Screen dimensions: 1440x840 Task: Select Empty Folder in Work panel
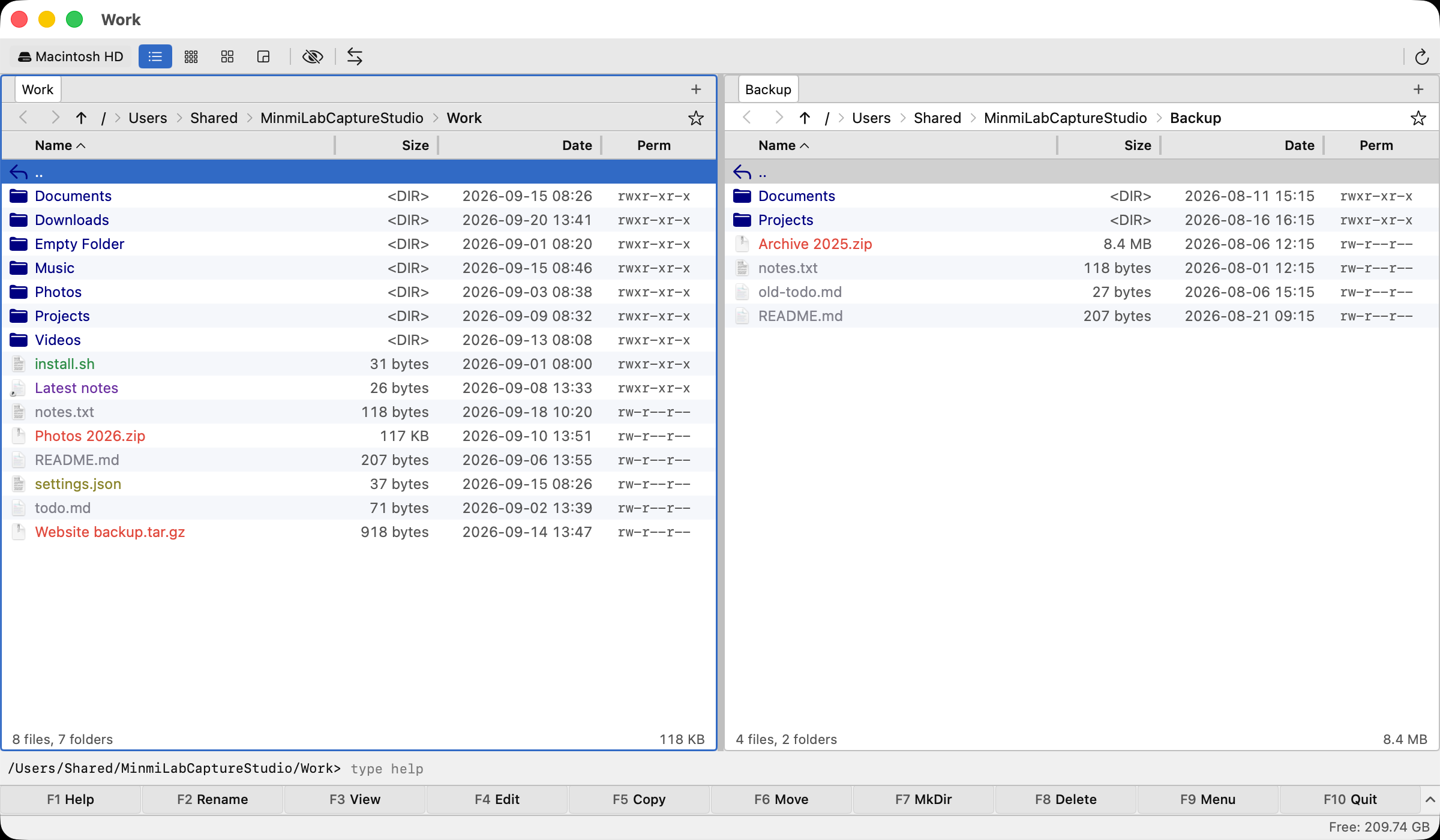point(359,244)
